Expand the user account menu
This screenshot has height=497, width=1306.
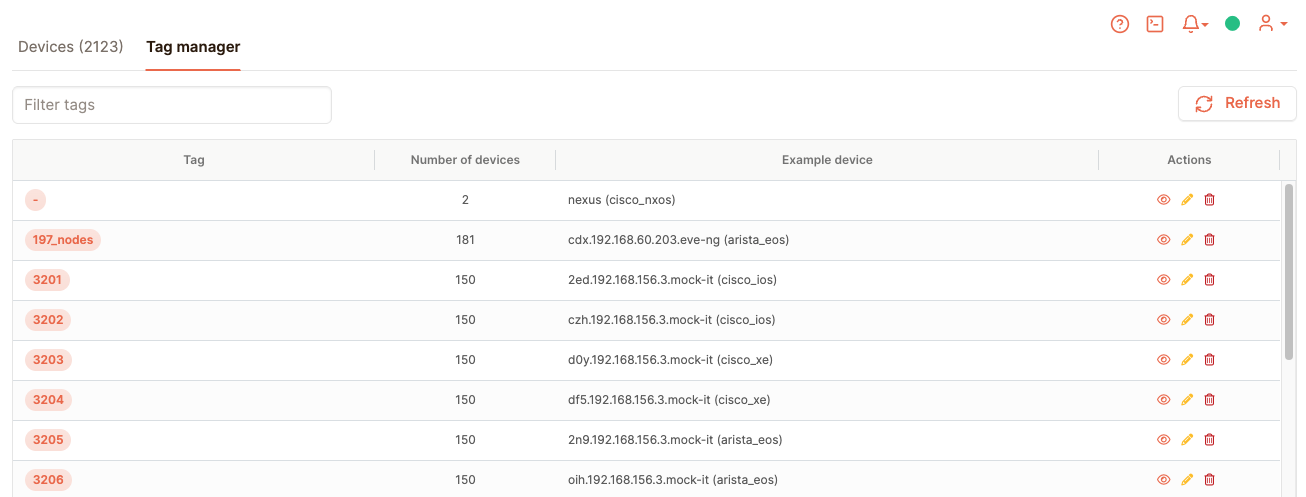click(x=1272, y=24)
